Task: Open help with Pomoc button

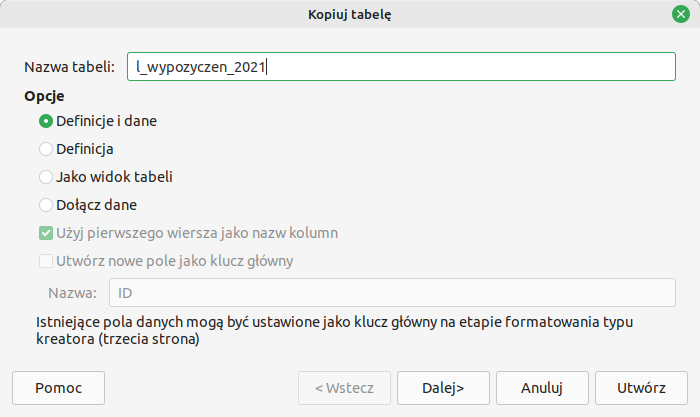Action: pos(58,388)
